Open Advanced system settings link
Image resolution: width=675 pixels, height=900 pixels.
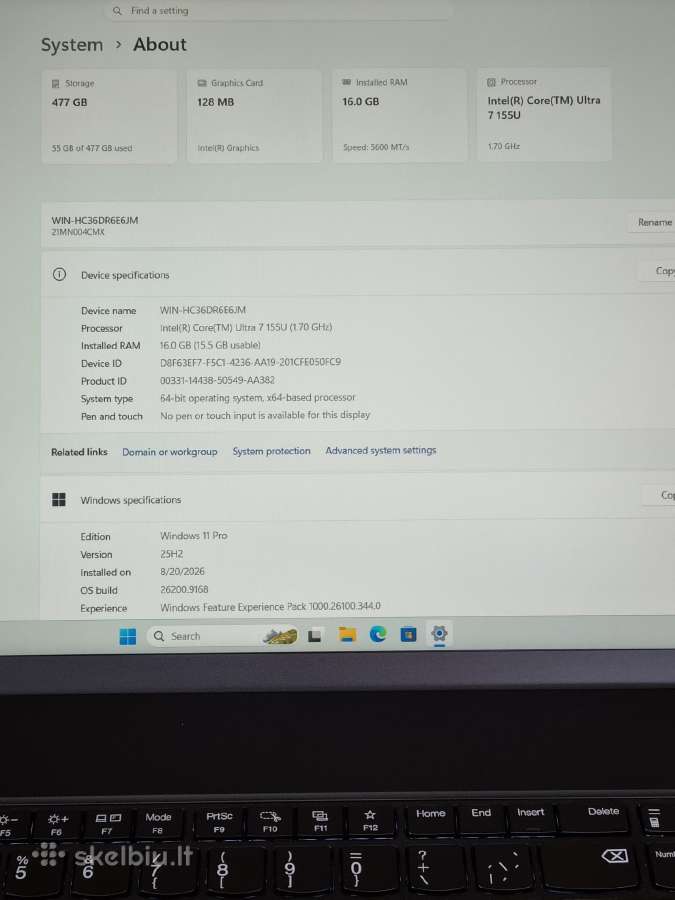[381, 451]
